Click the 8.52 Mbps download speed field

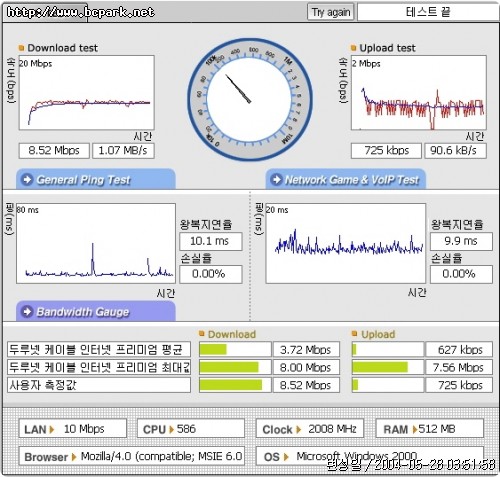54,151
